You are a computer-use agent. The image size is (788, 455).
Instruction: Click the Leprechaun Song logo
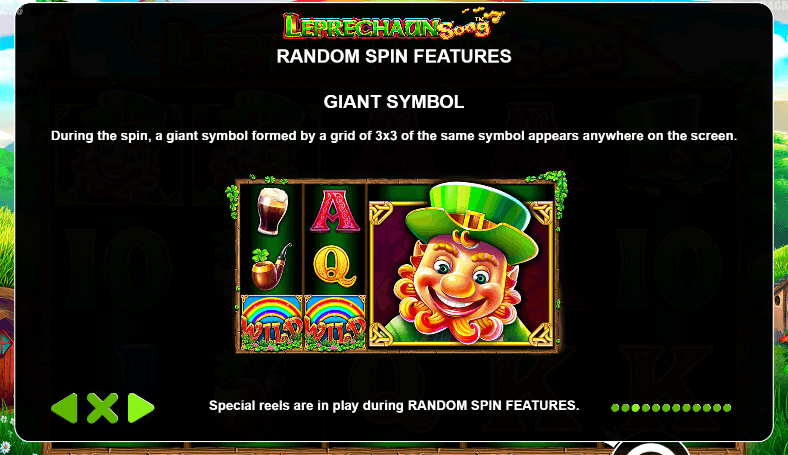[393, 24]
